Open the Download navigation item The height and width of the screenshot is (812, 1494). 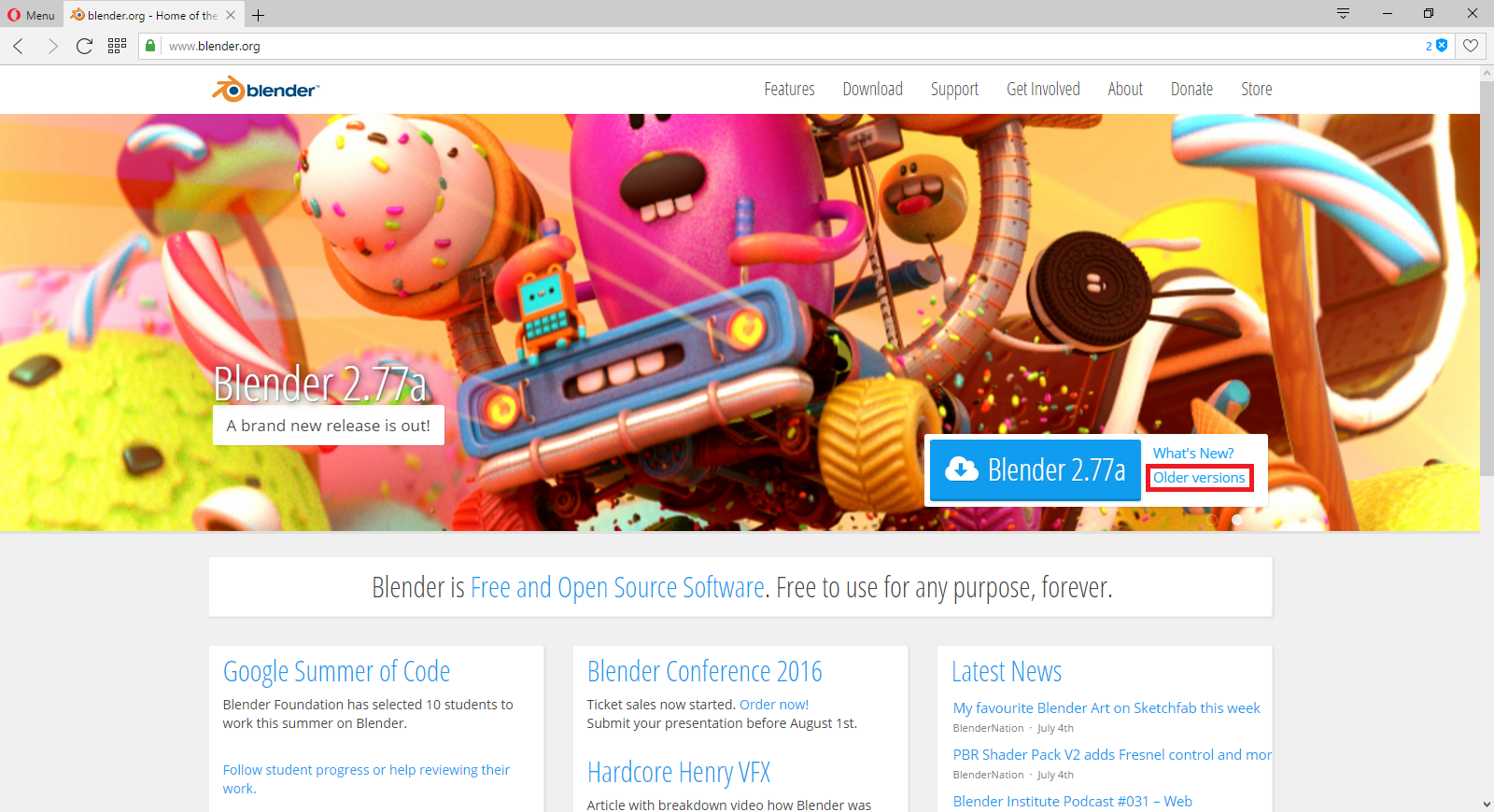(872, 89)
